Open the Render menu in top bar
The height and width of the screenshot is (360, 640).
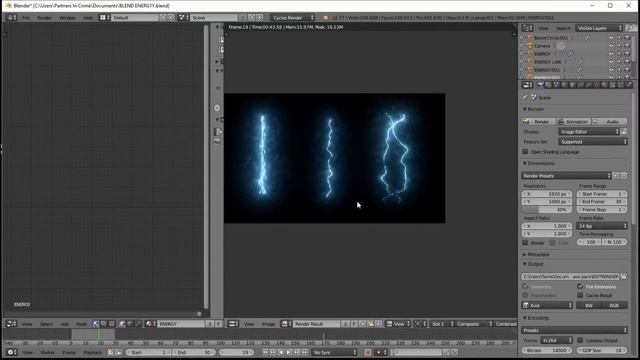pos(44,18)
